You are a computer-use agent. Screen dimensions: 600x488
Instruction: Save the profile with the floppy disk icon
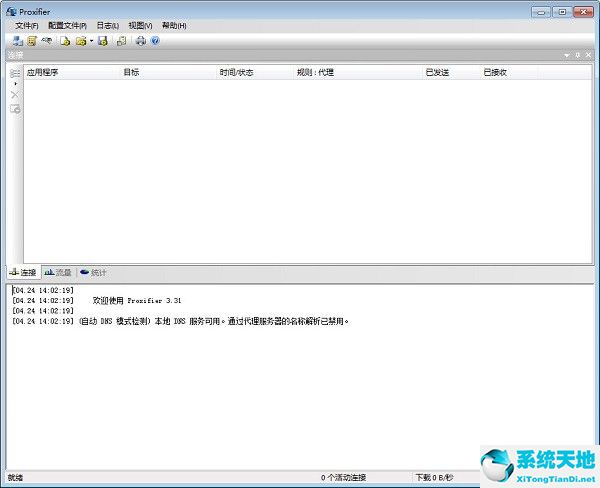103,41
